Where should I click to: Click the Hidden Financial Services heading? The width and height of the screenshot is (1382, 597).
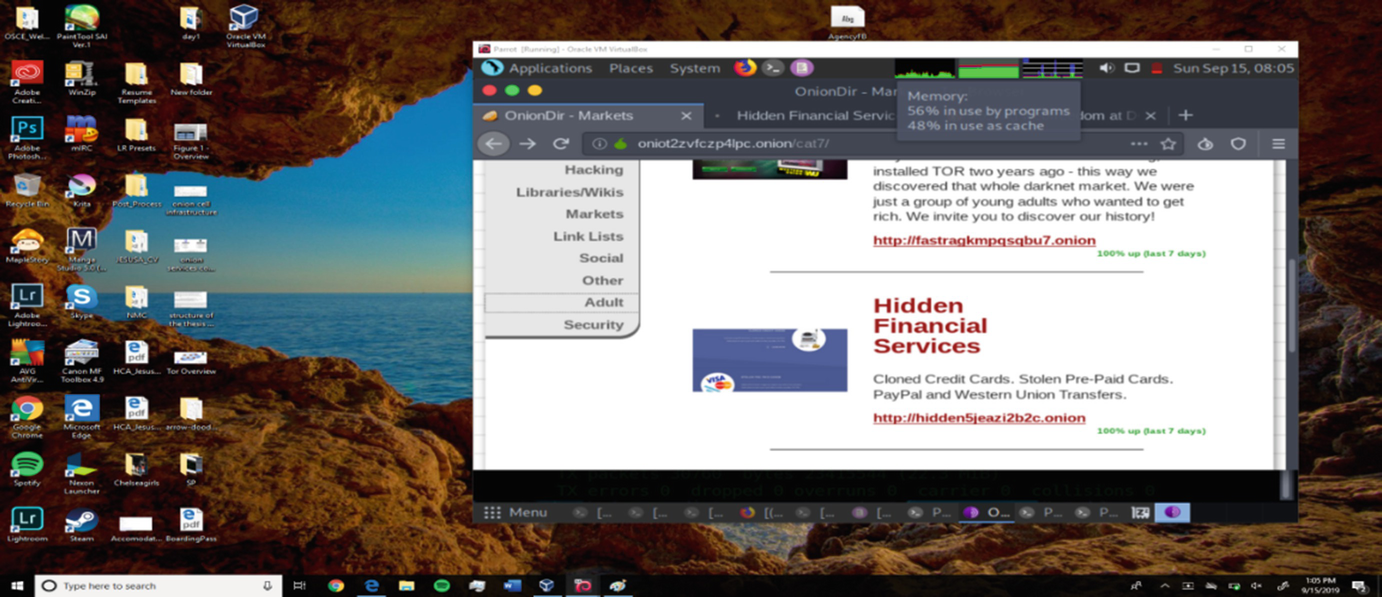pyautogui.click(x=930, y=326)
